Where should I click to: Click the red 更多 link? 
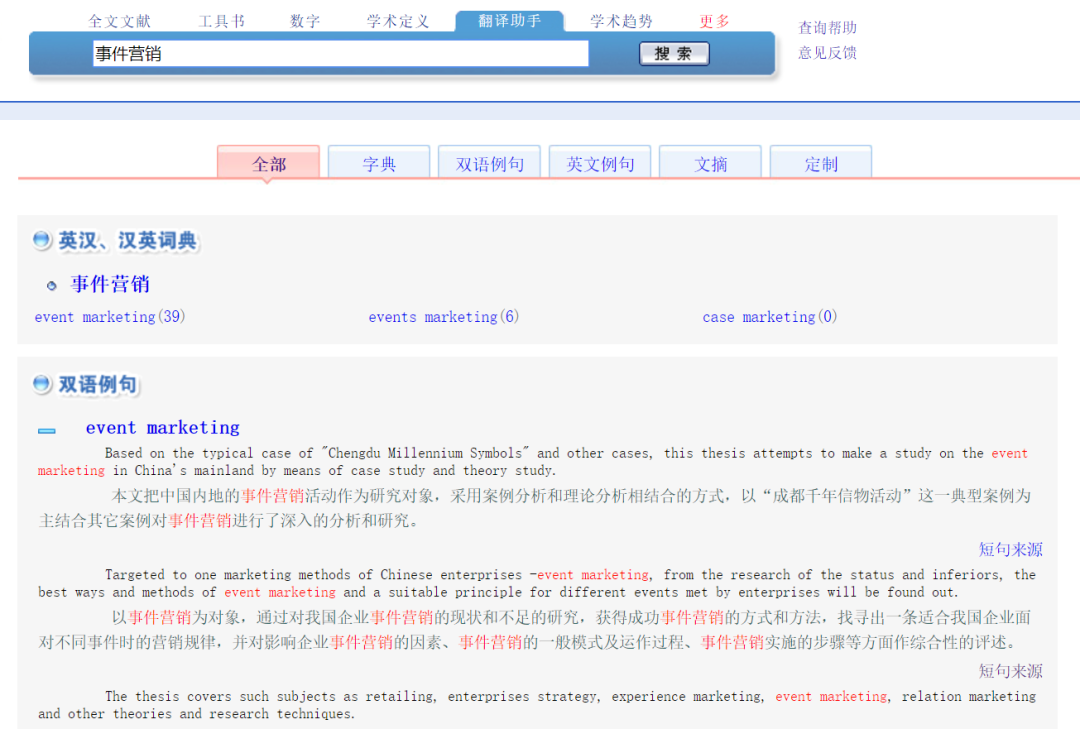714,21
